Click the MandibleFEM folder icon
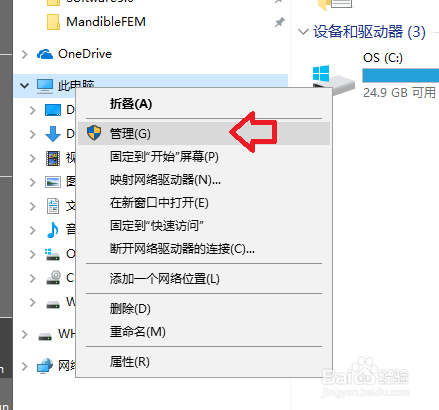 (53, 22)
